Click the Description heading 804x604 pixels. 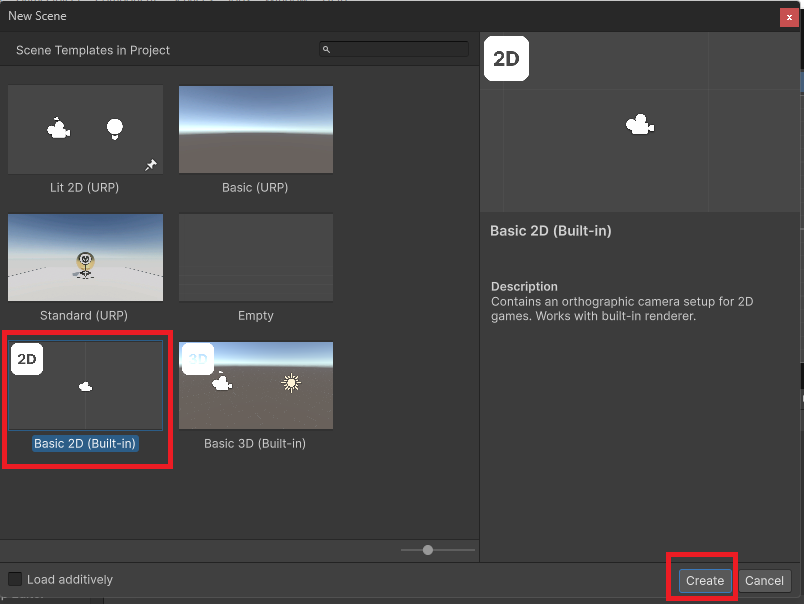(x=524, y=286)
